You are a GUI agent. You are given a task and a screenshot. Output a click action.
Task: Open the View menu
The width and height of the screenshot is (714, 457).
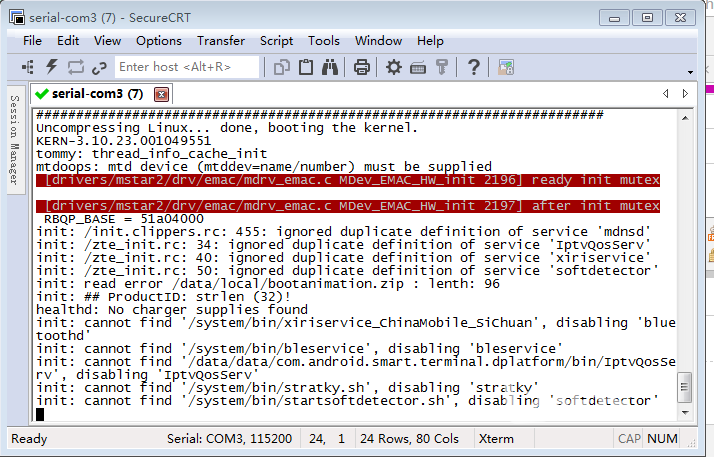click(107, 41)
